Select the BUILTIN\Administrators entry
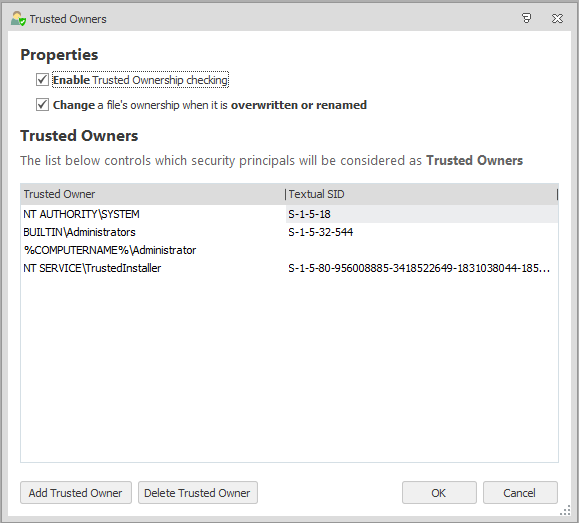Image resolution: width=579 pixels, height=523 pixels. pyautogui.click(x=79, y=232)
